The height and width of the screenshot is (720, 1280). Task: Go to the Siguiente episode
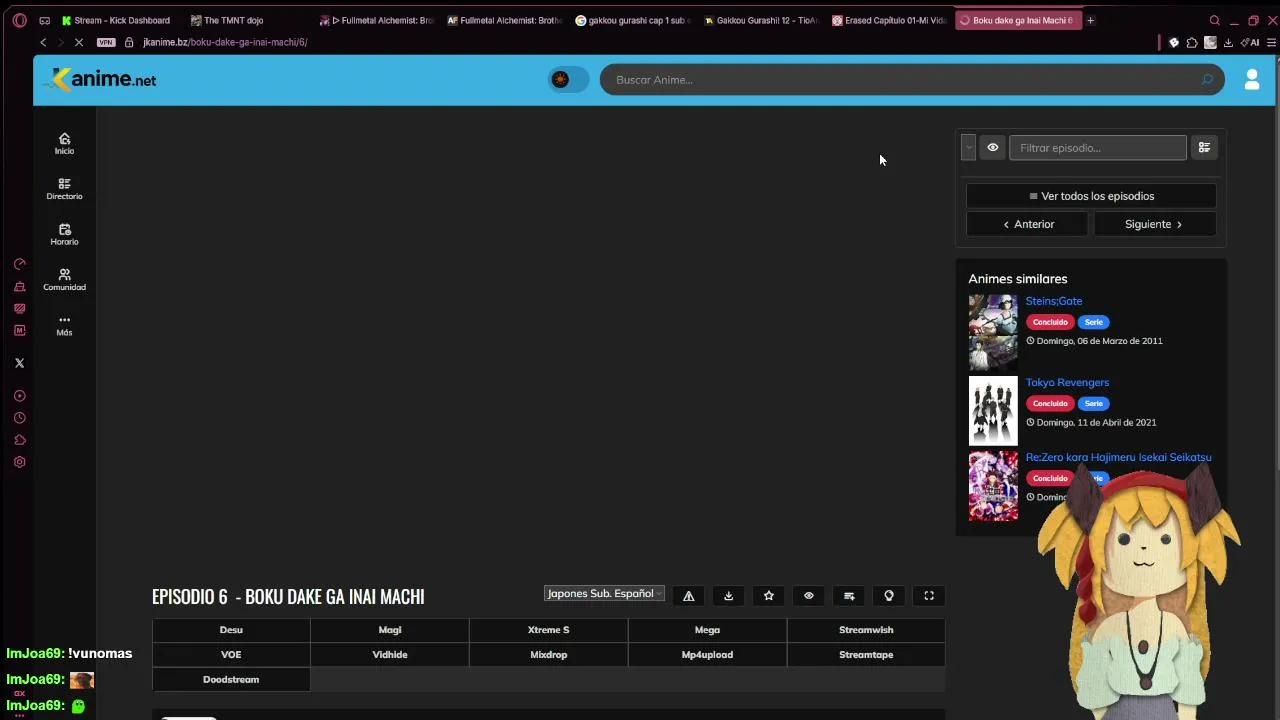pyautogui.click(x=1154, y=224)
